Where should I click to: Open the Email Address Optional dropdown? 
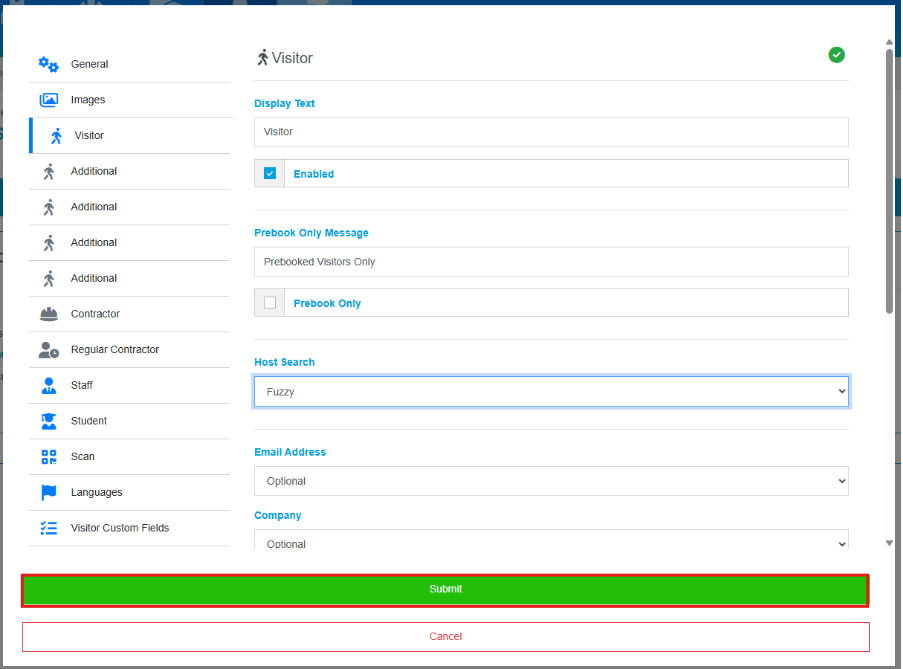pyautogui.click(x=551, y=481)
